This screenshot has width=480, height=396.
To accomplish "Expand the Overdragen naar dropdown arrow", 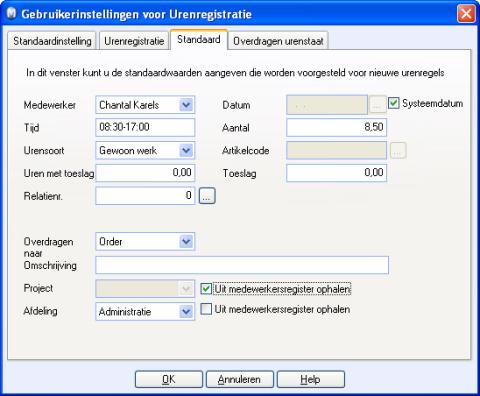I will pos(186,241).
